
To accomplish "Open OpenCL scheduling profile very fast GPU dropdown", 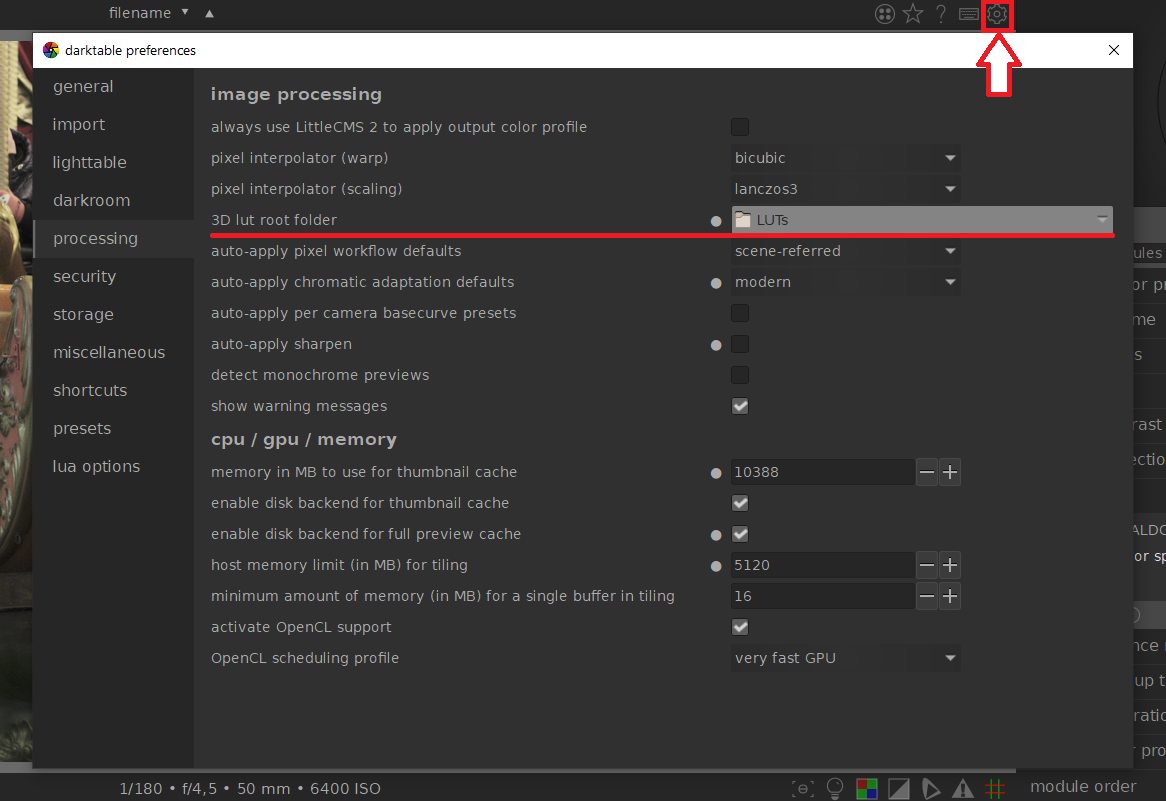I will tap(845, 658).
